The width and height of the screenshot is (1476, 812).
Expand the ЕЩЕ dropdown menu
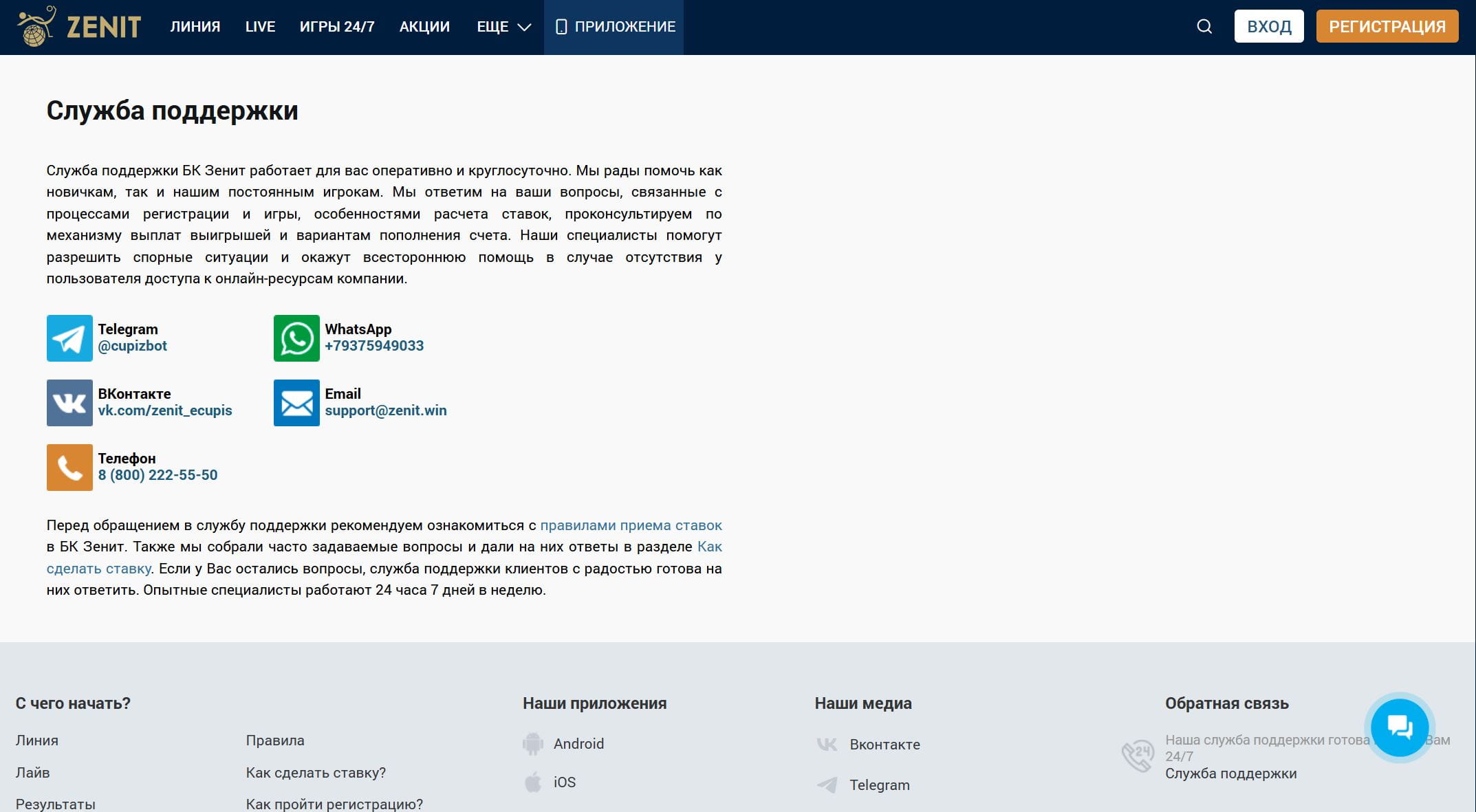pos(504,27)
